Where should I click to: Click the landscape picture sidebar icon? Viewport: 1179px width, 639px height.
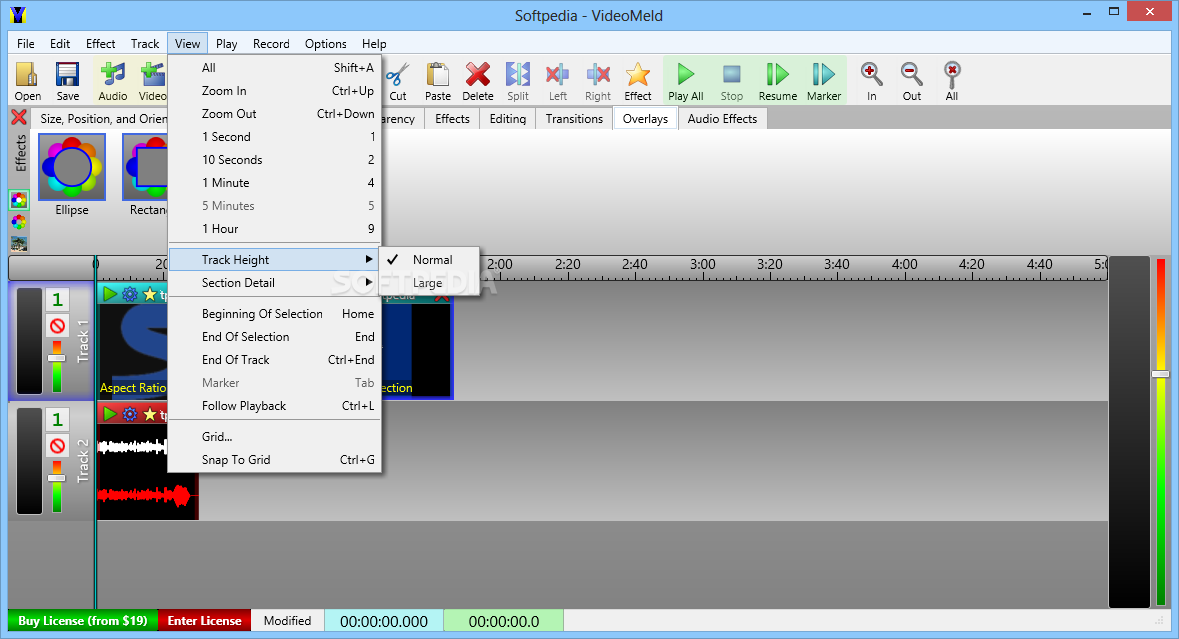[x=19, y=244]
